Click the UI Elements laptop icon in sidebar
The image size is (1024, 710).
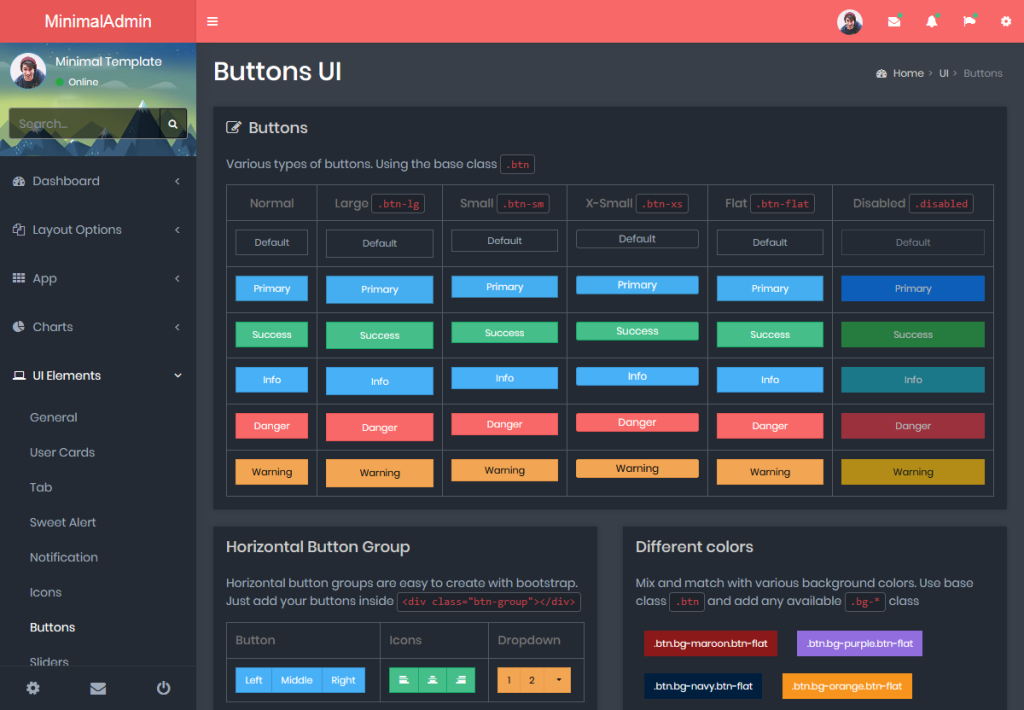pyautogui.click(x=19, y=376)
